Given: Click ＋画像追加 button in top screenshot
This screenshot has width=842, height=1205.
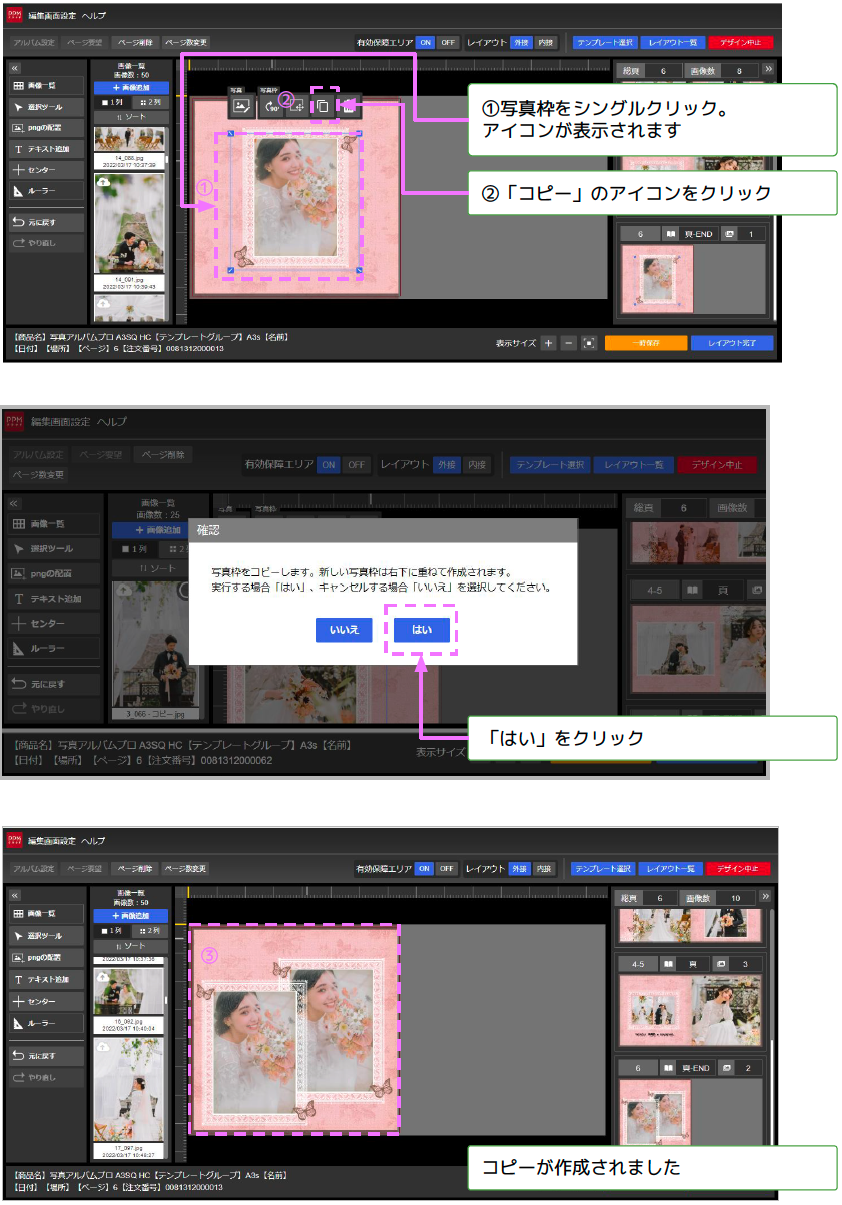Looking at the screenshot, I should [x=131, y=87].
